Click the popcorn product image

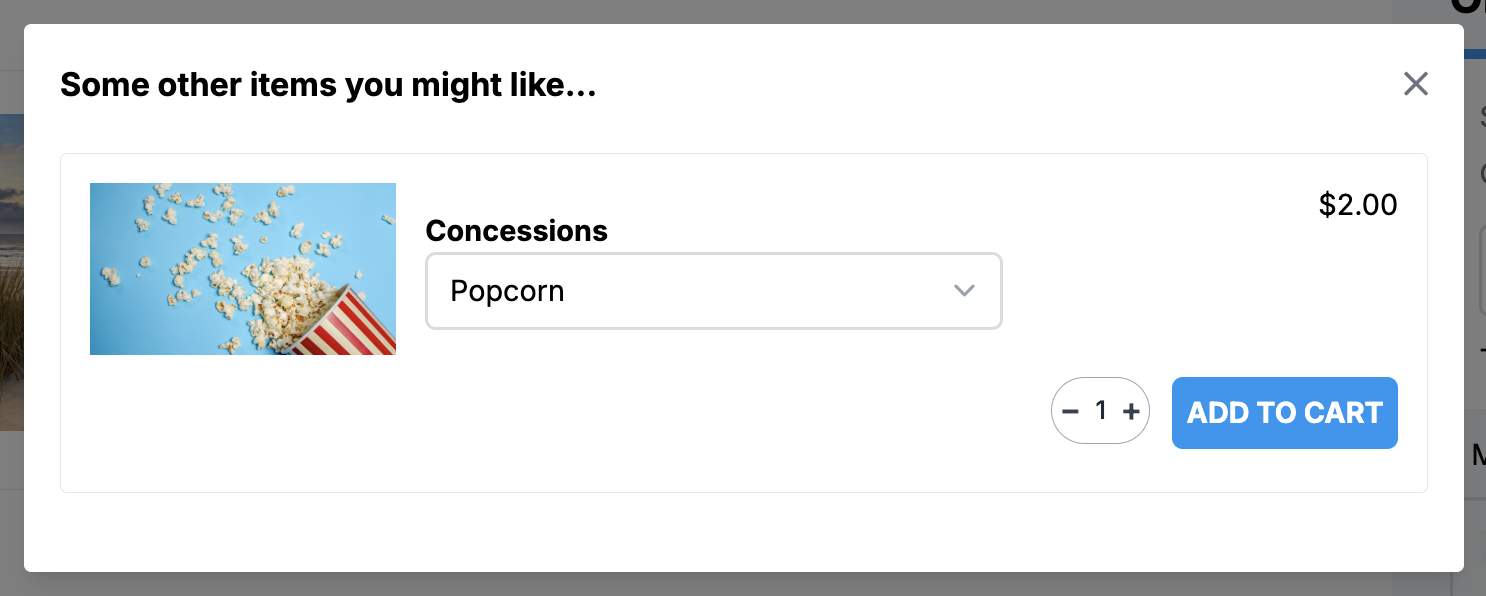(x=243, y=269)
